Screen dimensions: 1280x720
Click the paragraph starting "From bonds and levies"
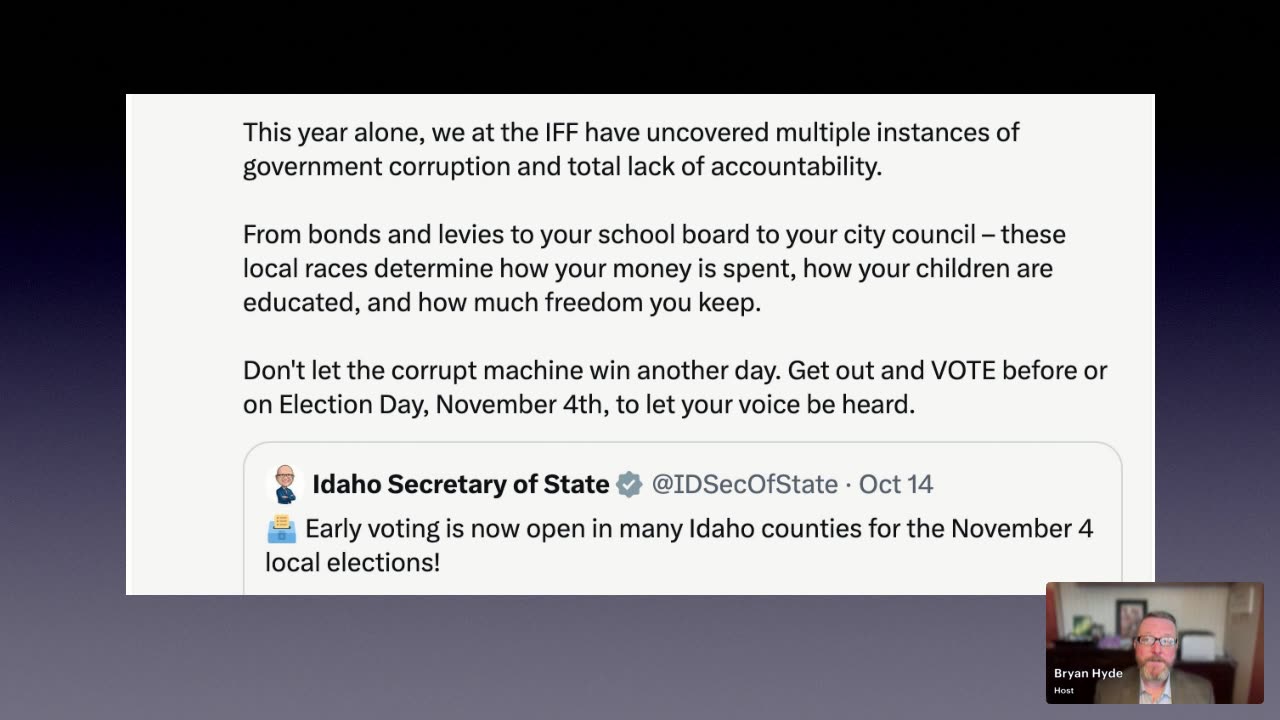654,268
